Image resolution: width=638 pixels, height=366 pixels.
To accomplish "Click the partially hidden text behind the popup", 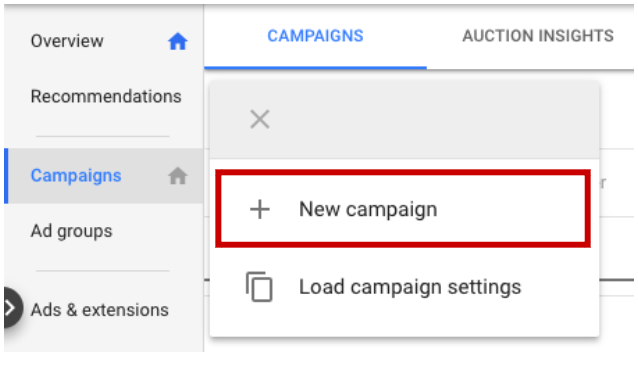I will point(603,183).
